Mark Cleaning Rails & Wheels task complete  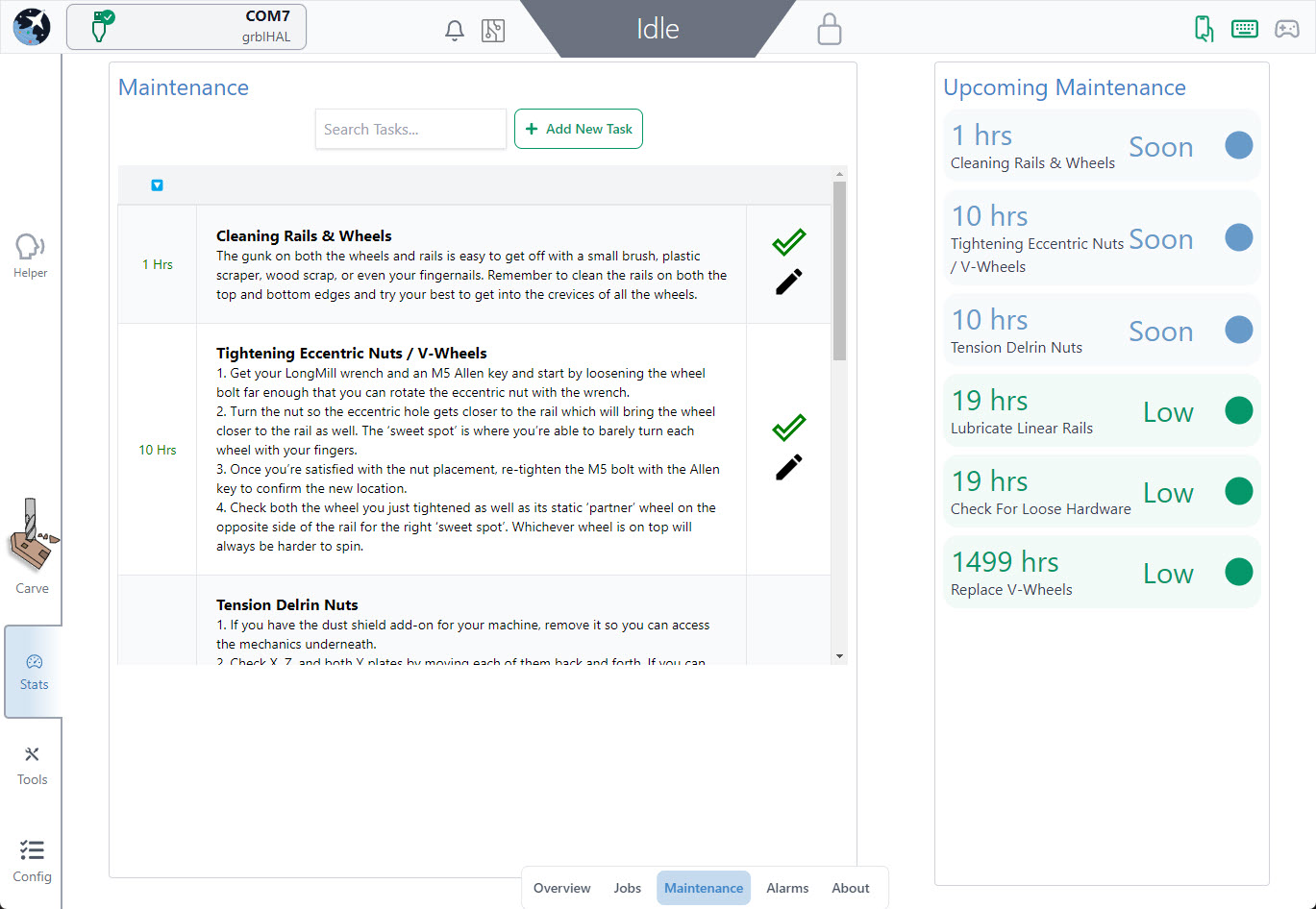click(788, 242)
